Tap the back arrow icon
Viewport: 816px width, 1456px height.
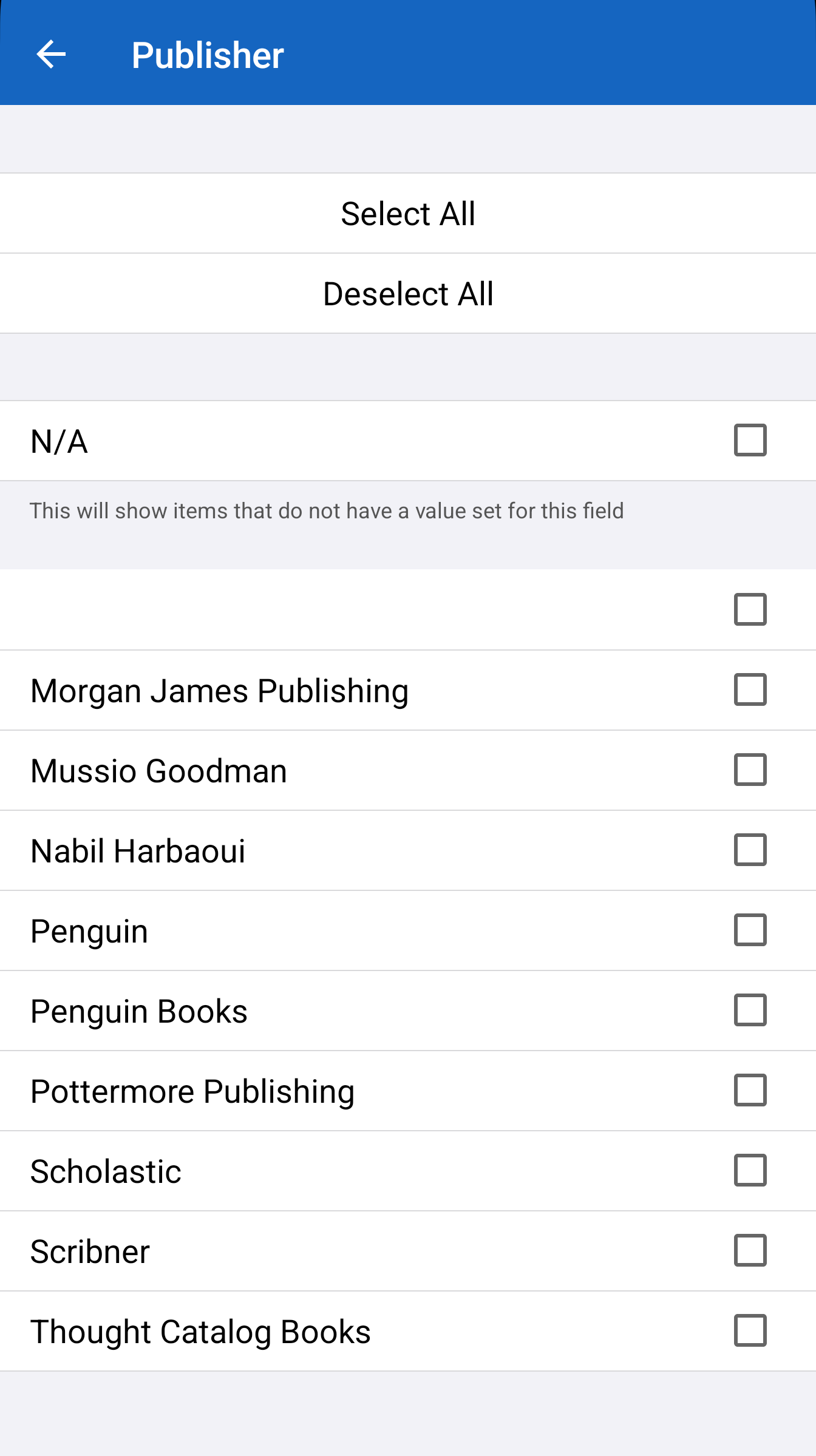click(x=51, y=55)
